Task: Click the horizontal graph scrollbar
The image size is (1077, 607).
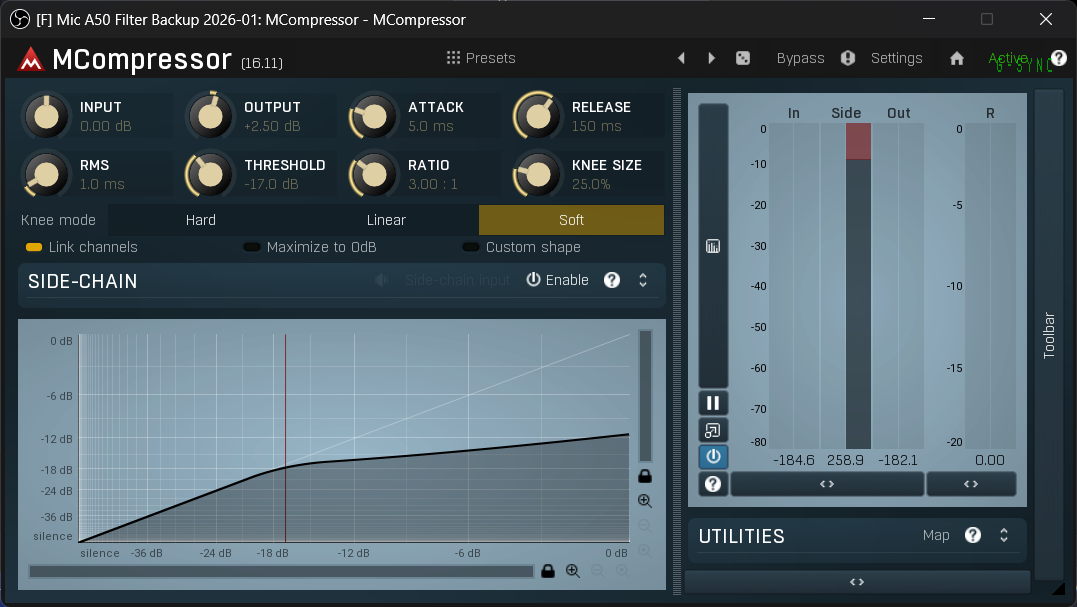Action: (x=281, y=571)
